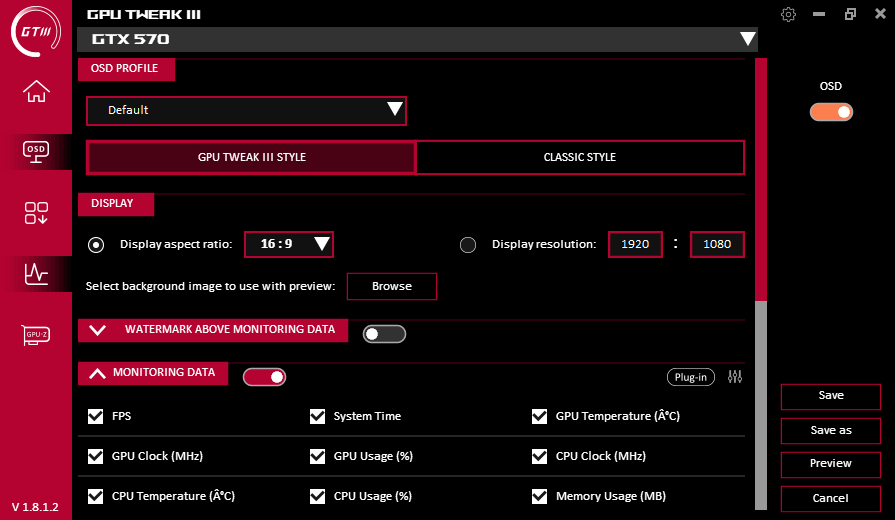Switch to GPU Tweak III Style tab
The height and width of the screenshot is (520, 895).
(x=251, y=157)
